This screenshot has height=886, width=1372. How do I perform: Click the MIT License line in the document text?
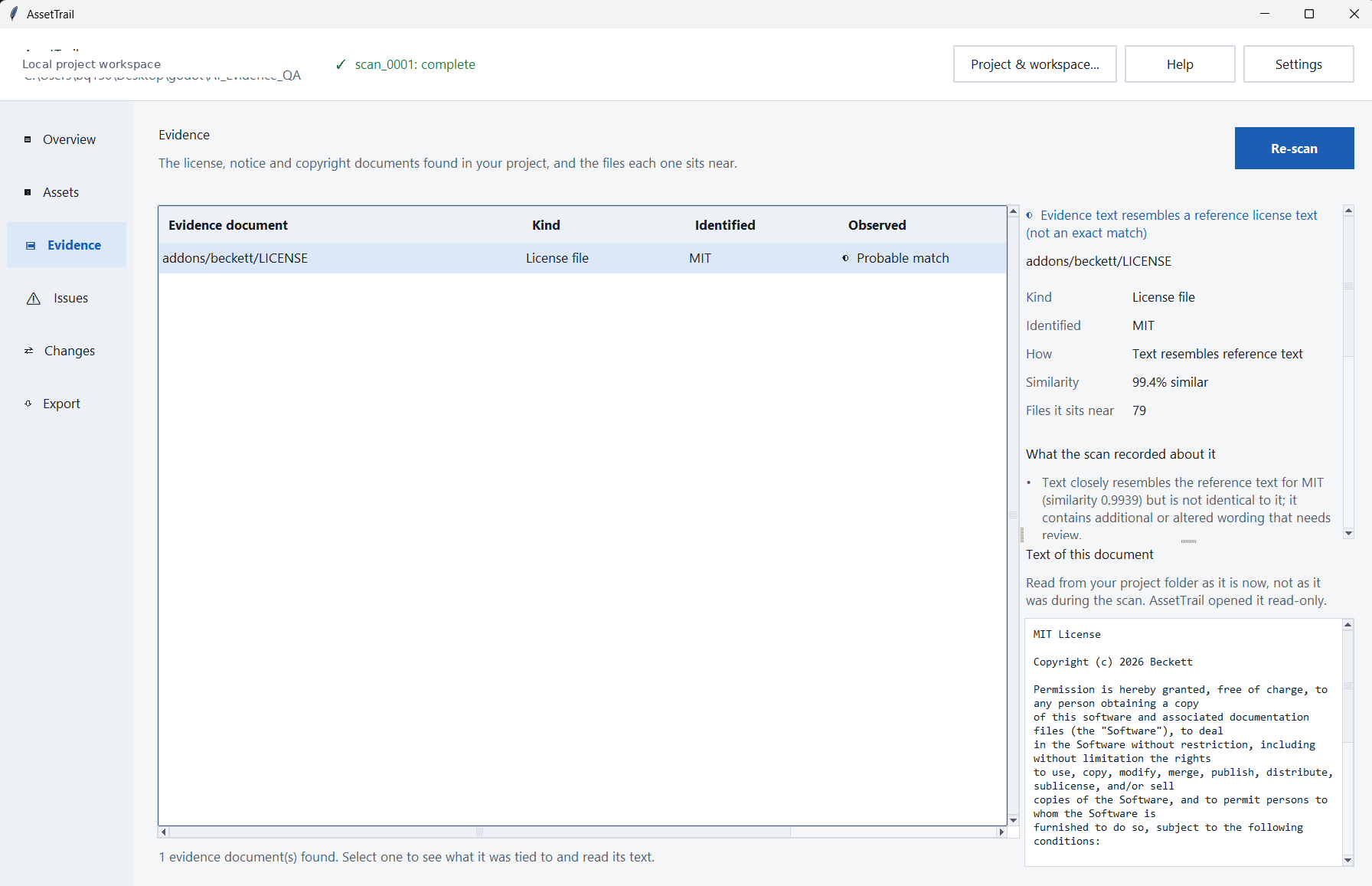[x=1067, y=634]
